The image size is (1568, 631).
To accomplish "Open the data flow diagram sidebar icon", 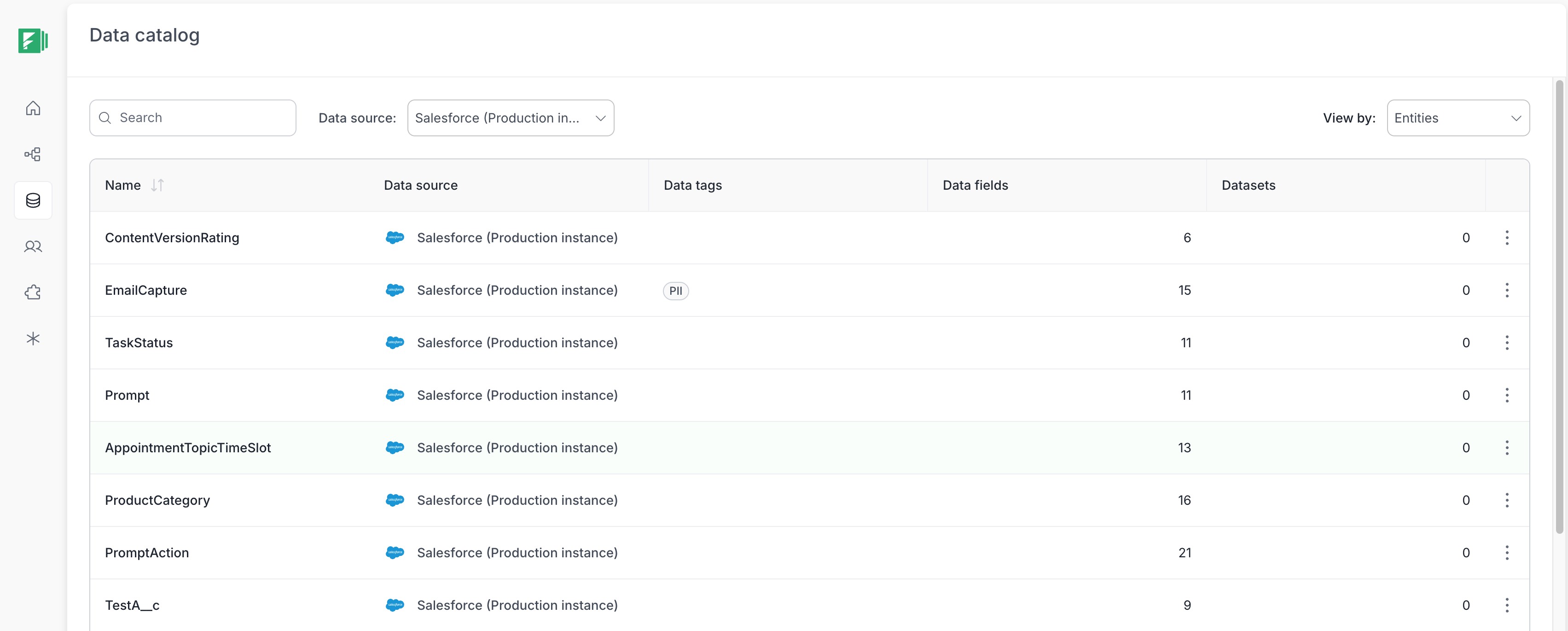I will [33, 154].
